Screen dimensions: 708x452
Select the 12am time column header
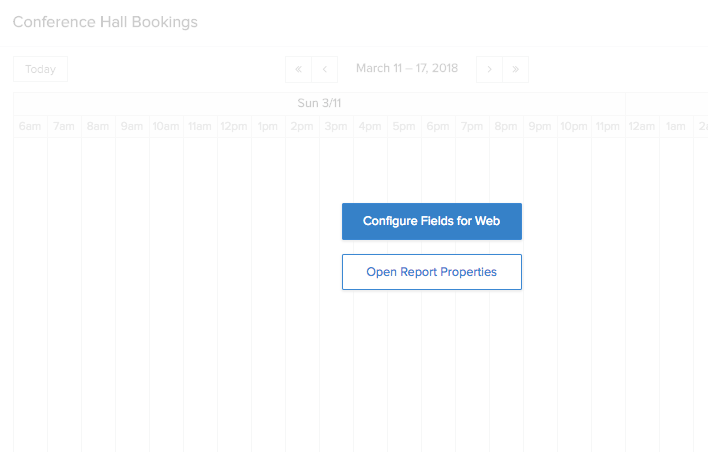coord(642,126)
